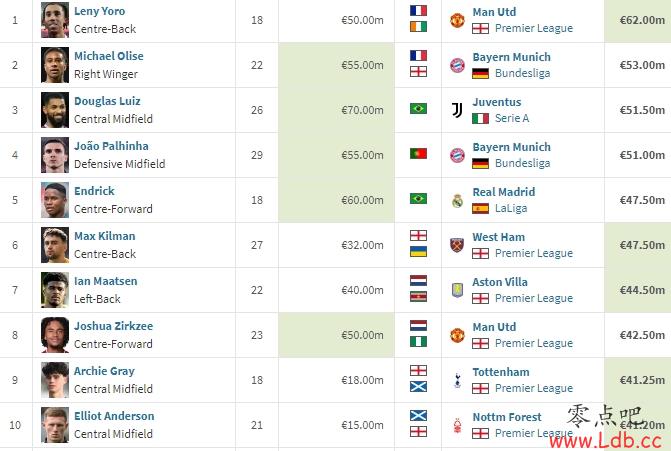
Task: Click Archie Gray's portrait thumbnail
Action: click(x=55, y=380)
